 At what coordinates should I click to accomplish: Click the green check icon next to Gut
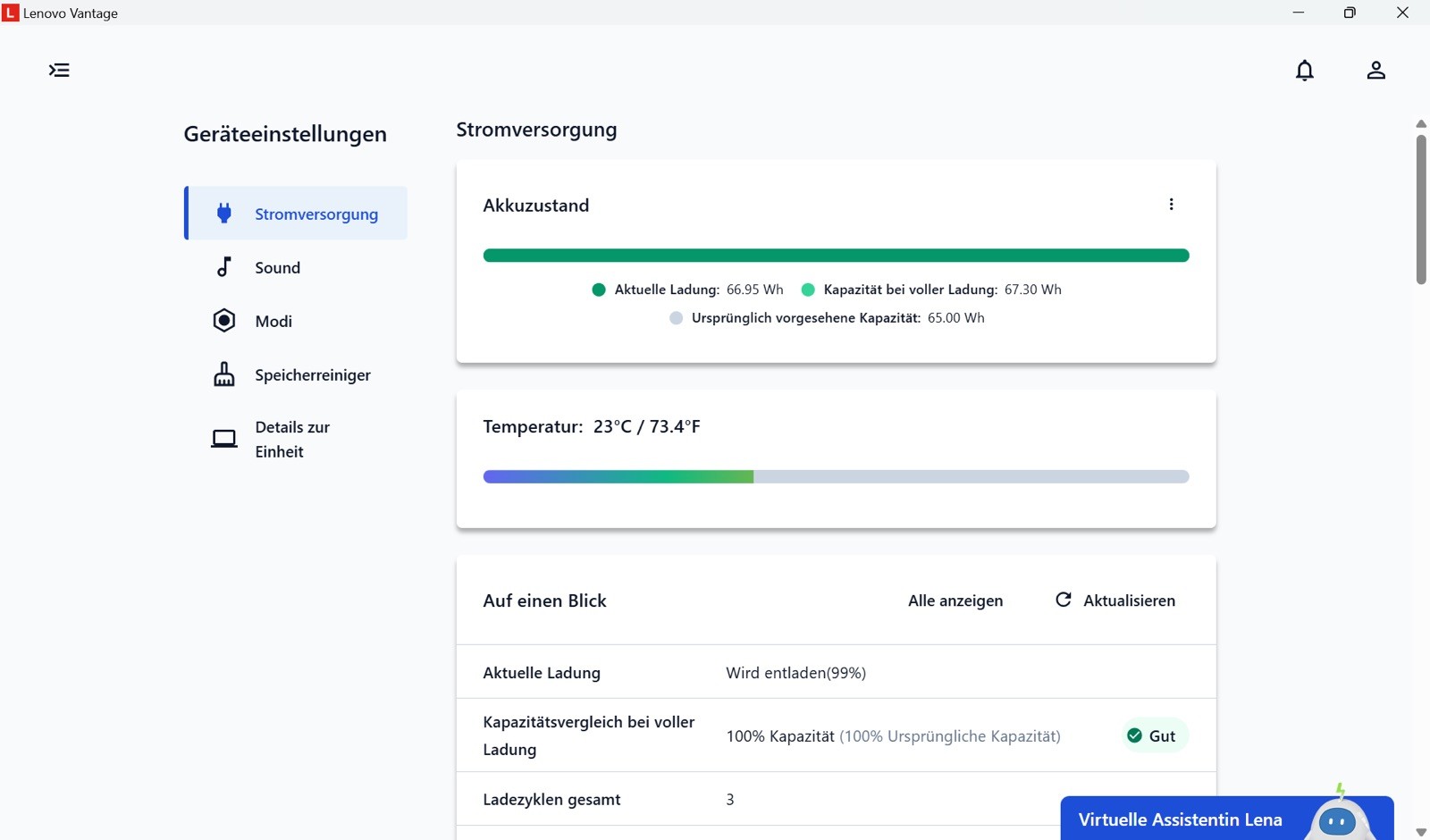(x=1134, y=735)
